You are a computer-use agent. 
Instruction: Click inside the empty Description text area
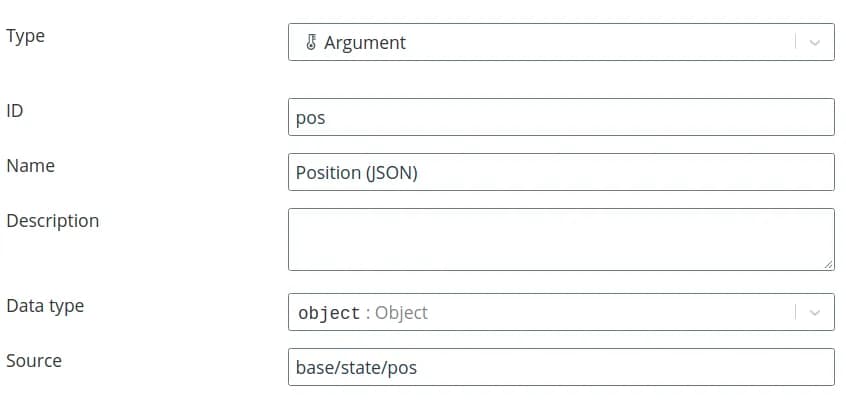560,239
